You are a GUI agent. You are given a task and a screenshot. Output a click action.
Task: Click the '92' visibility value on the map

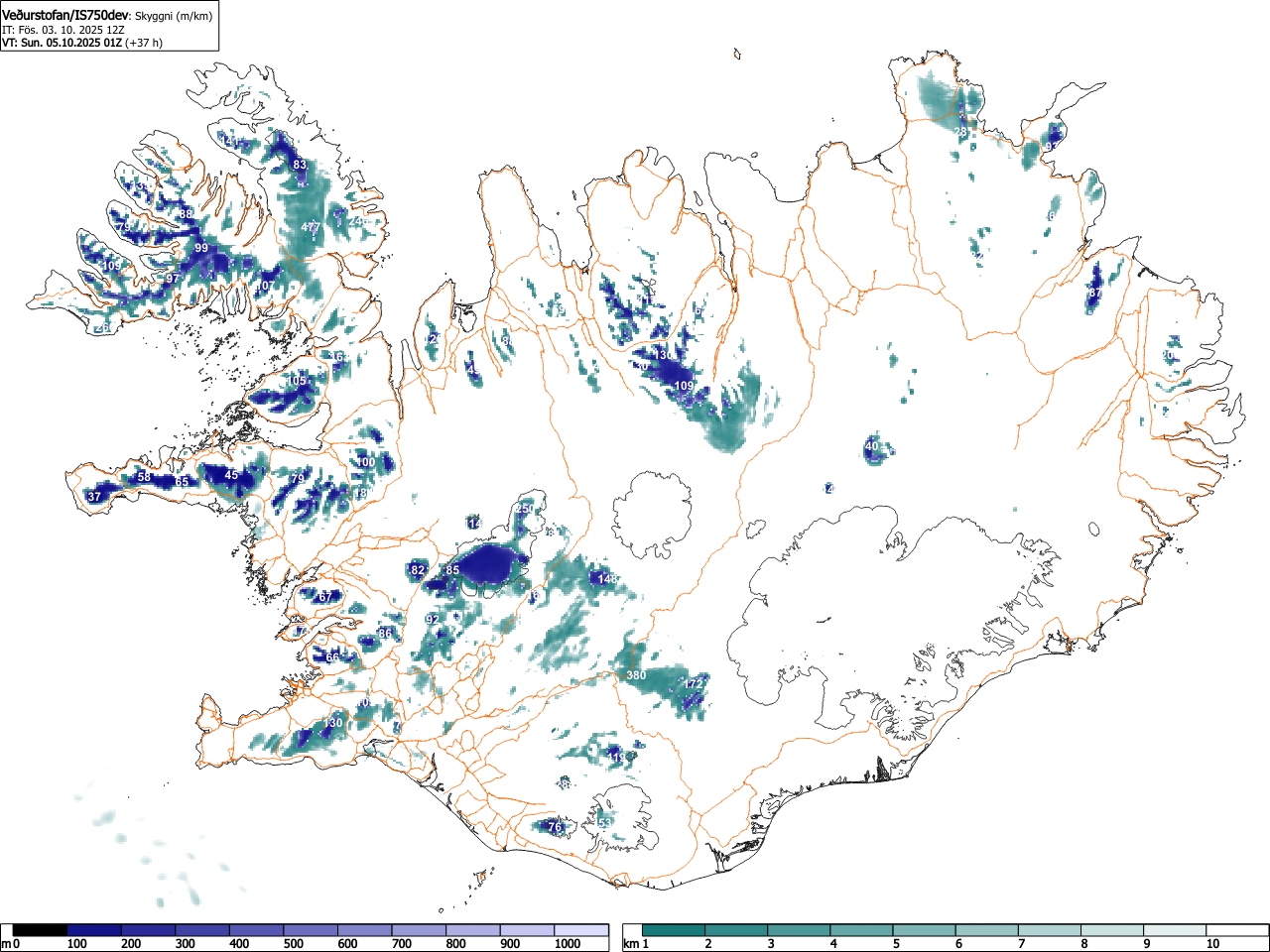click(x=433, y=620)
